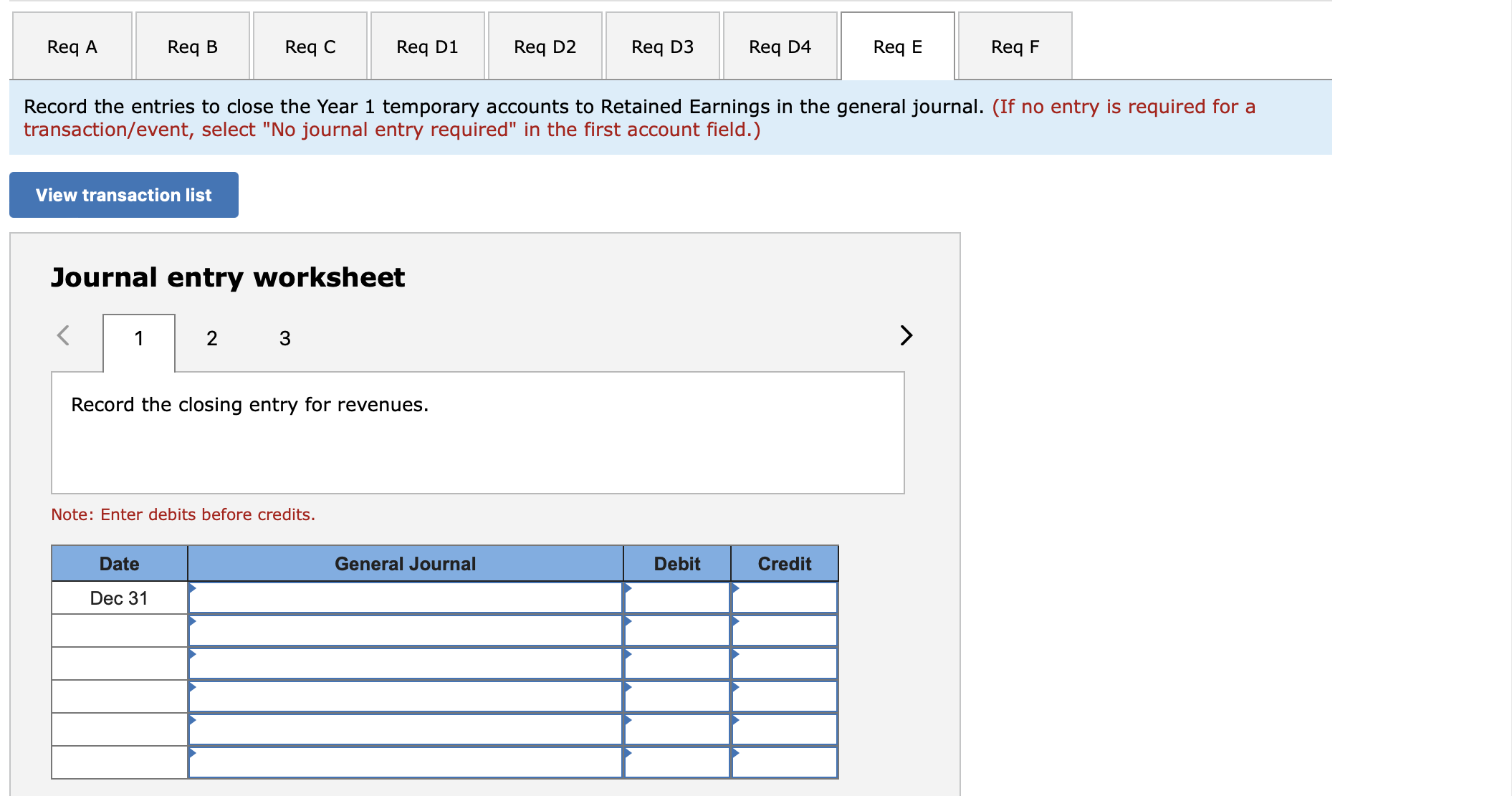The width and height of the screenshot is (1512, 796).
Task: Select journal entry worksheet page 3
Action: pos(284,337)
